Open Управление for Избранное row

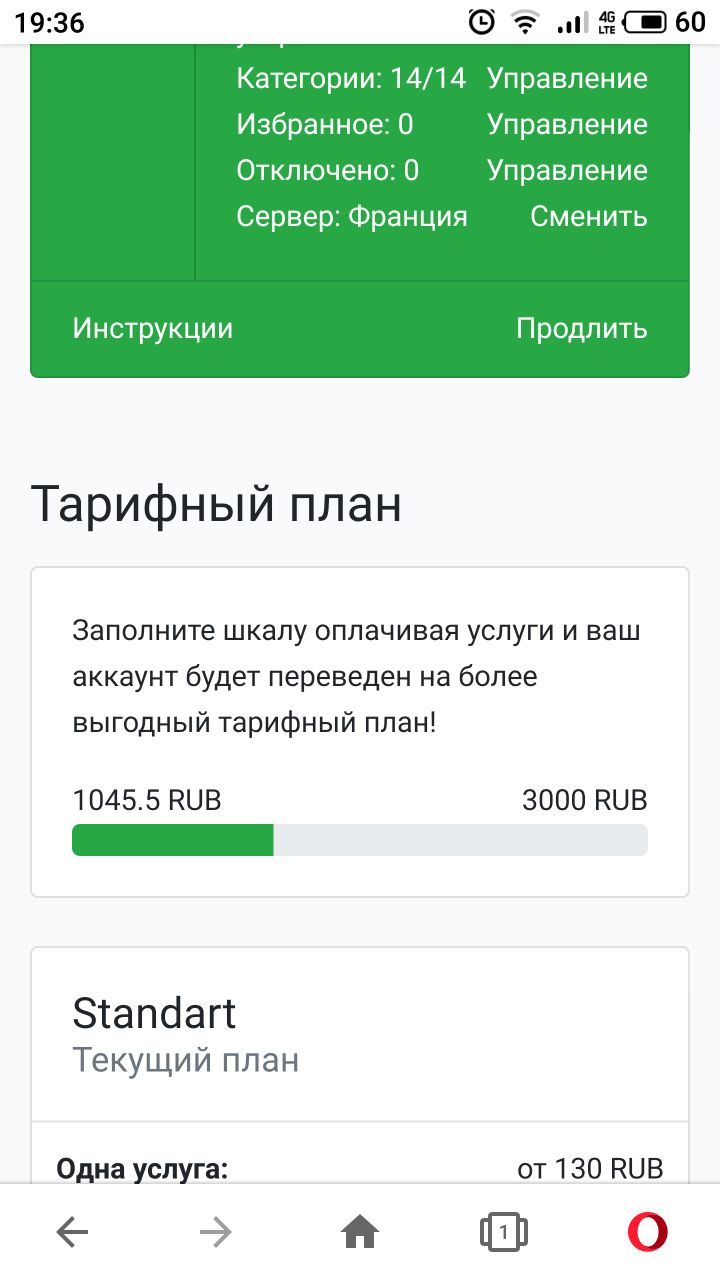[567, 125]
